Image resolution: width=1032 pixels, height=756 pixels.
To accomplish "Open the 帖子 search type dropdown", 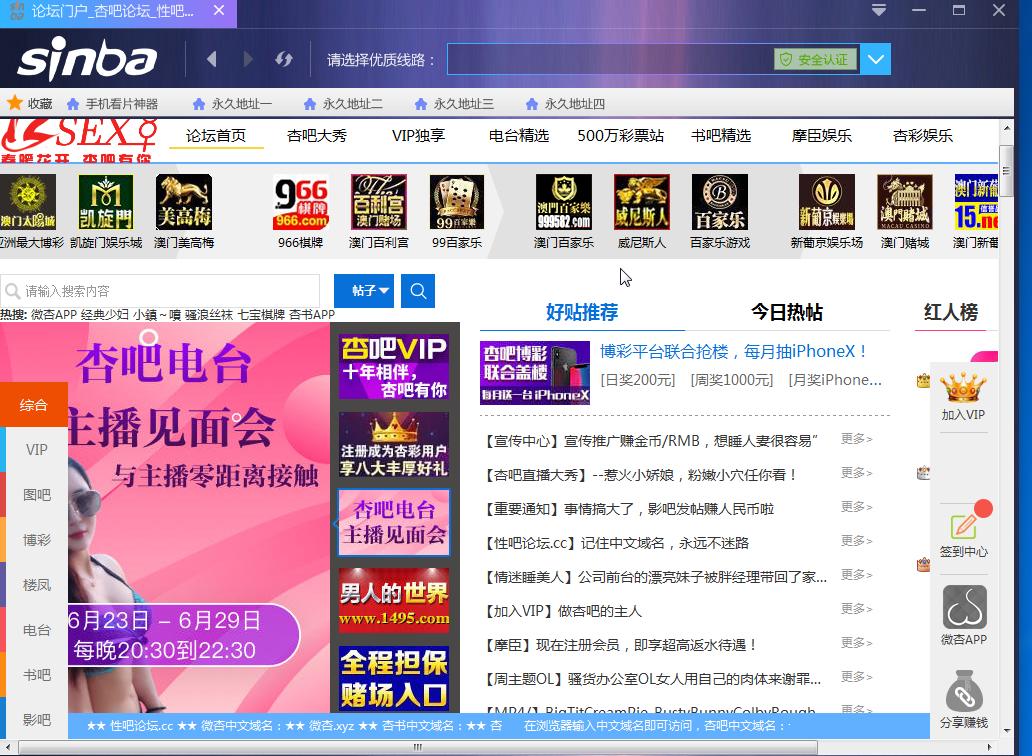I will coord(364,291).
